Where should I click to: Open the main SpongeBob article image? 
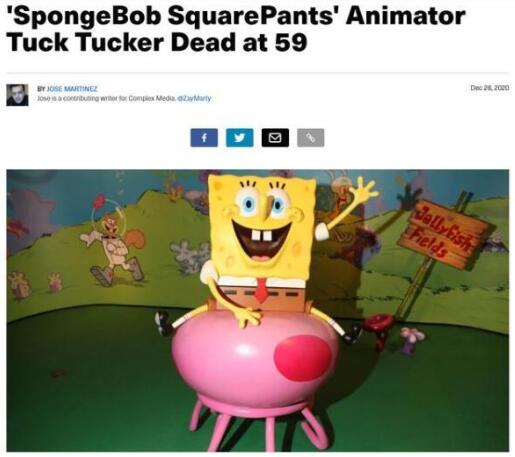pyautogui.click(x=258, y=310)
